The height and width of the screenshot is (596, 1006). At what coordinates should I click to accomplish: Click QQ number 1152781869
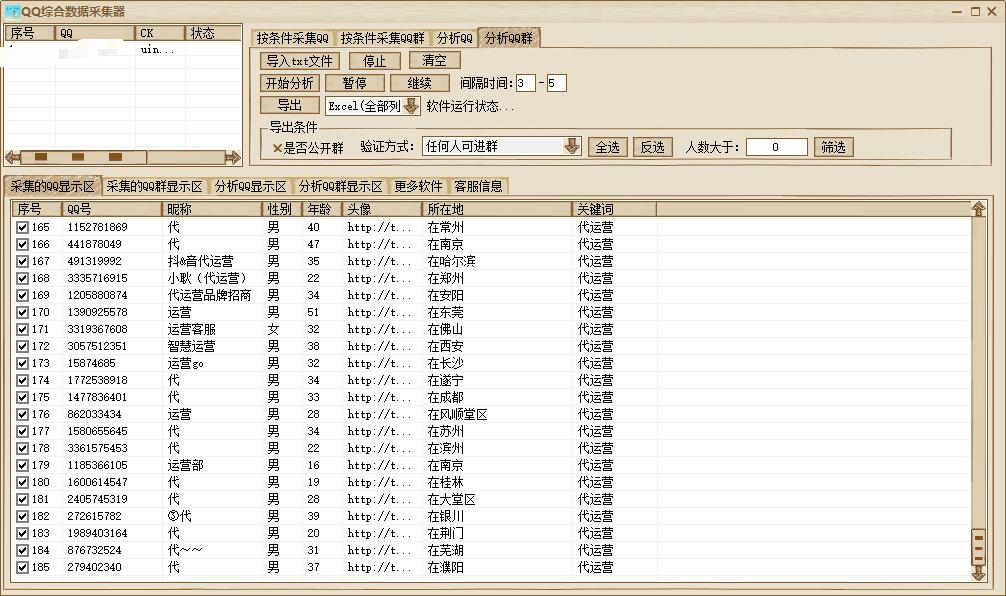pos(98,227)
